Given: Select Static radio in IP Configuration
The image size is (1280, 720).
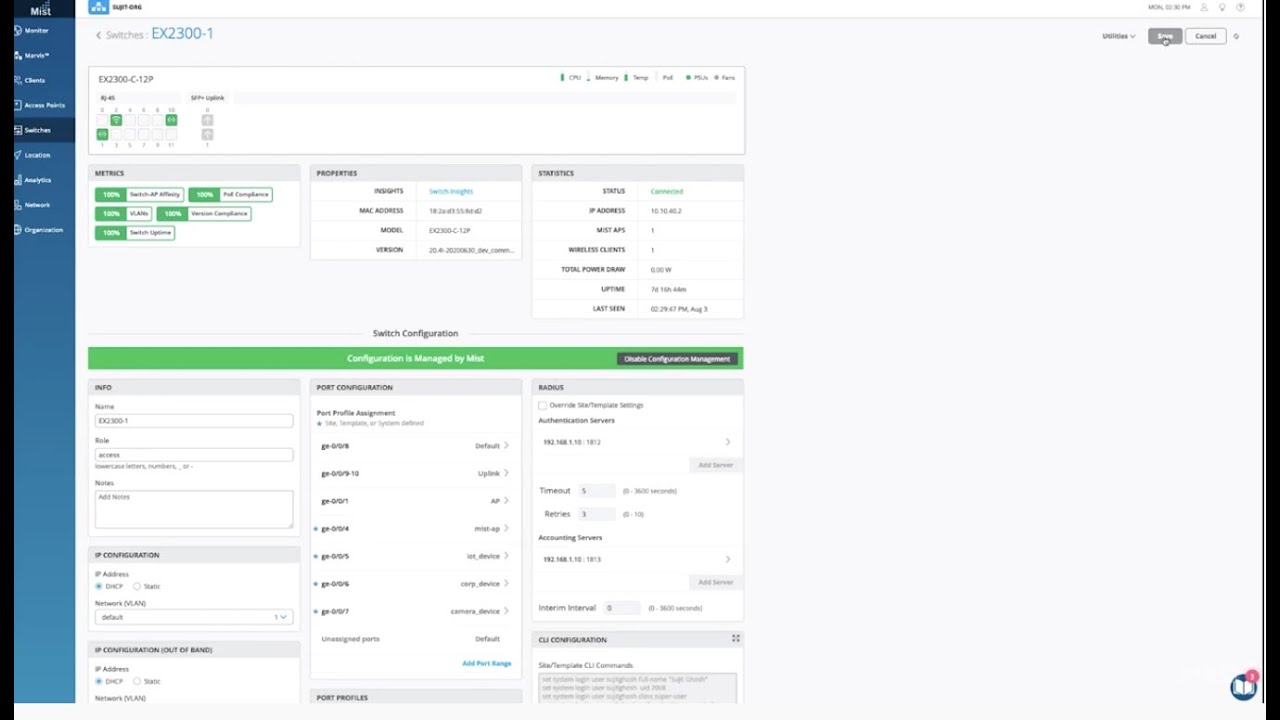Looking at the screenshot, I should 137,586.
